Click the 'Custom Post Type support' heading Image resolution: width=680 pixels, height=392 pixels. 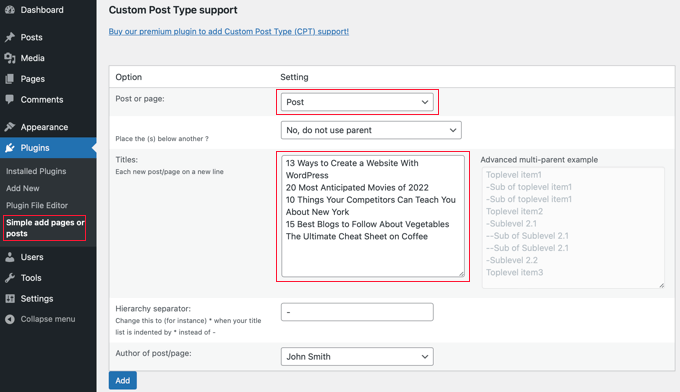(173, 10)
